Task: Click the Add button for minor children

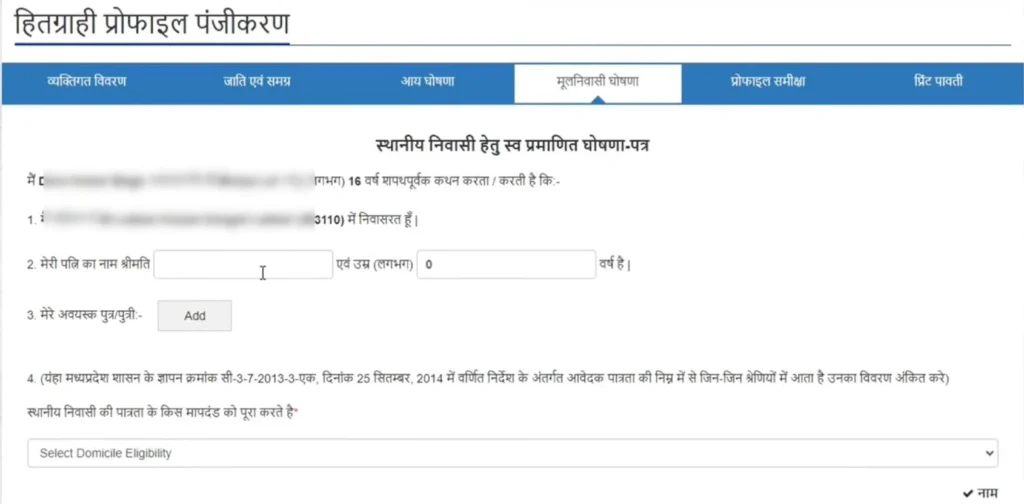Action: pos(195,315)
